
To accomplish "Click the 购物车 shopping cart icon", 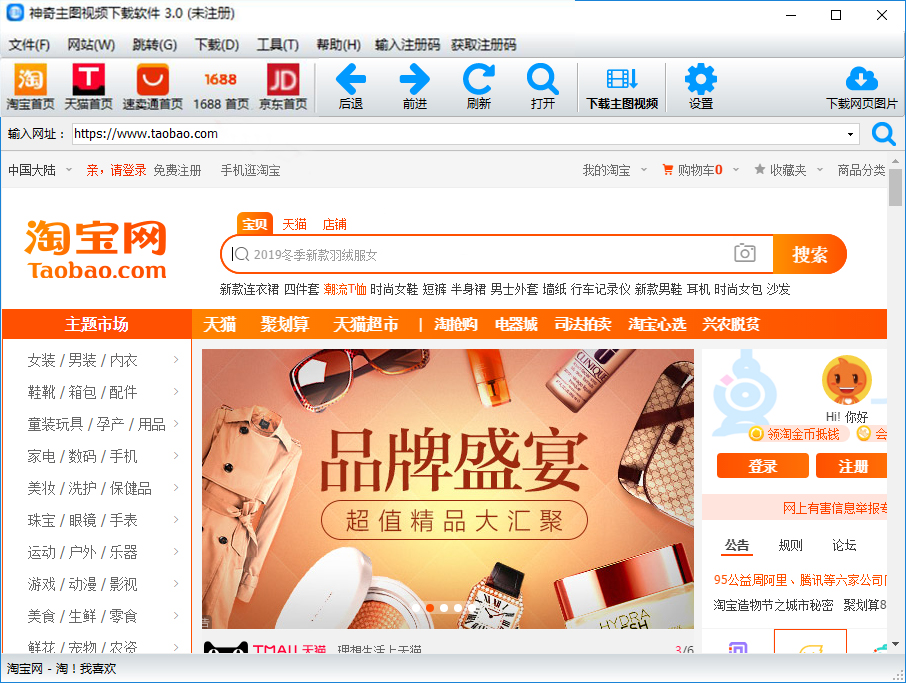I will 668,170.
